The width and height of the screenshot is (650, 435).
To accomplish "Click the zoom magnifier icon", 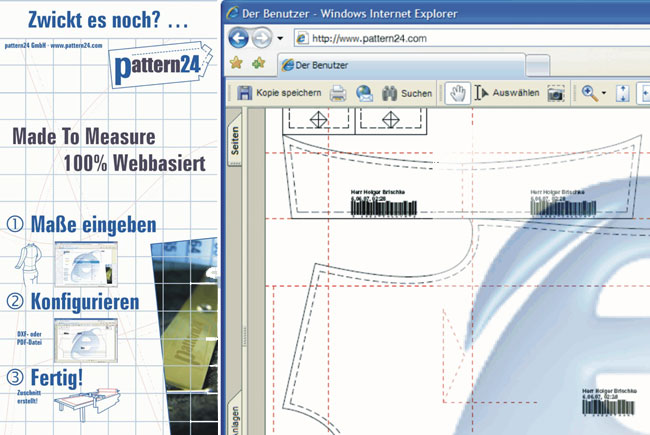I will pos(589,93).
